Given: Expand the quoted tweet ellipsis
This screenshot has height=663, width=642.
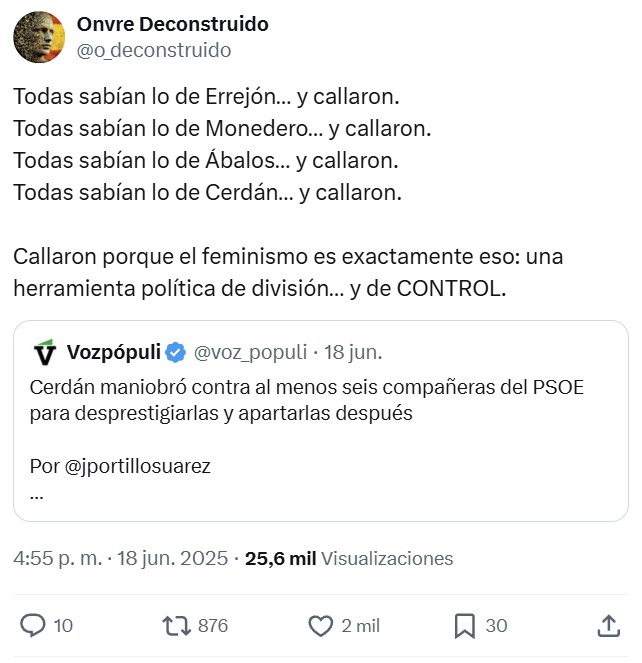Looking at the screenshot, I should [x=37, y=494].
